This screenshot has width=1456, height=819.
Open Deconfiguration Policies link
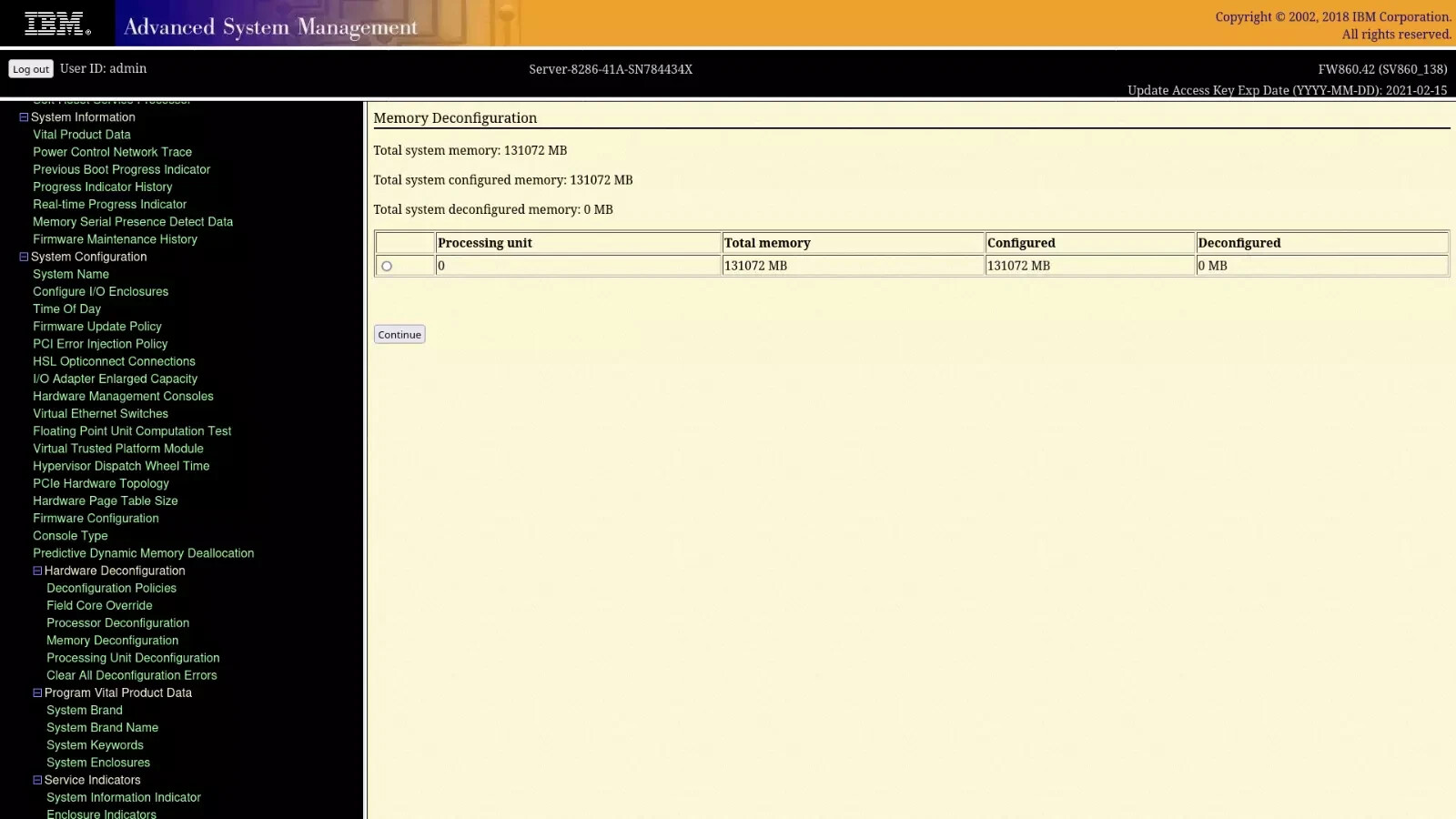(x=112, y=589)
